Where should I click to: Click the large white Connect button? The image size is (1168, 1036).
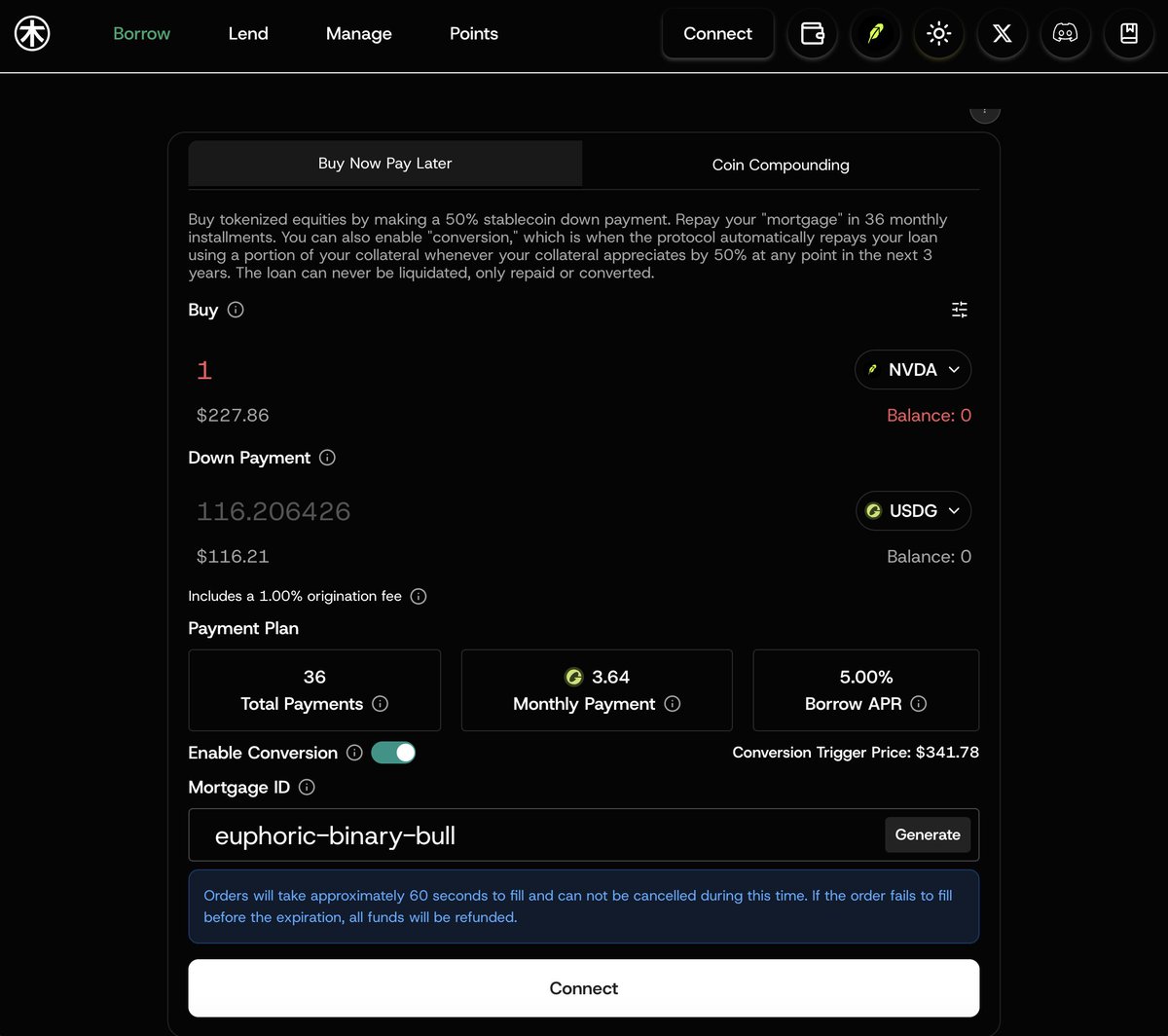pyautogui.click(x=584, y=988)
